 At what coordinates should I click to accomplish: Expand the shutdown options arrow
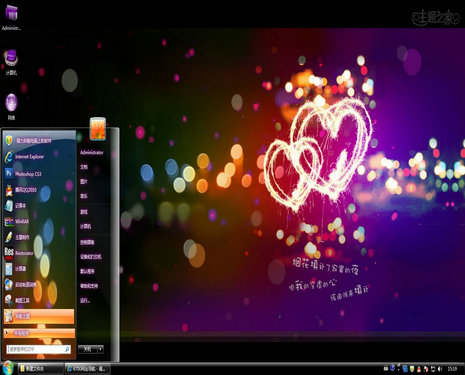click(100, 349)
